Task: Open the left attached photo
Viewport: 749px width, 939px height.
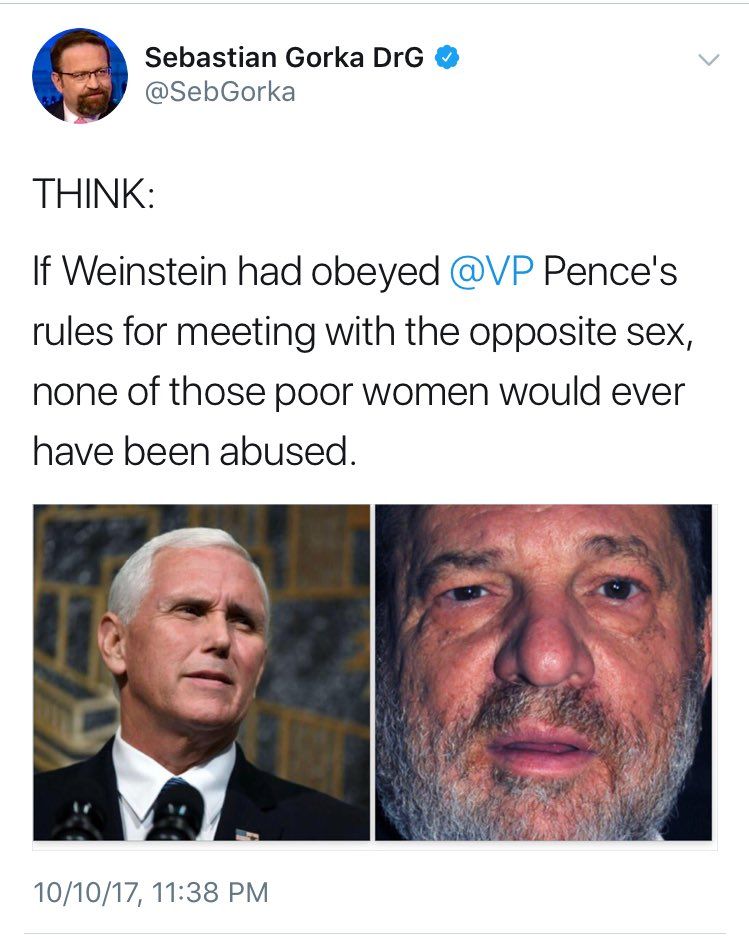Action: (x=201, y=672)
